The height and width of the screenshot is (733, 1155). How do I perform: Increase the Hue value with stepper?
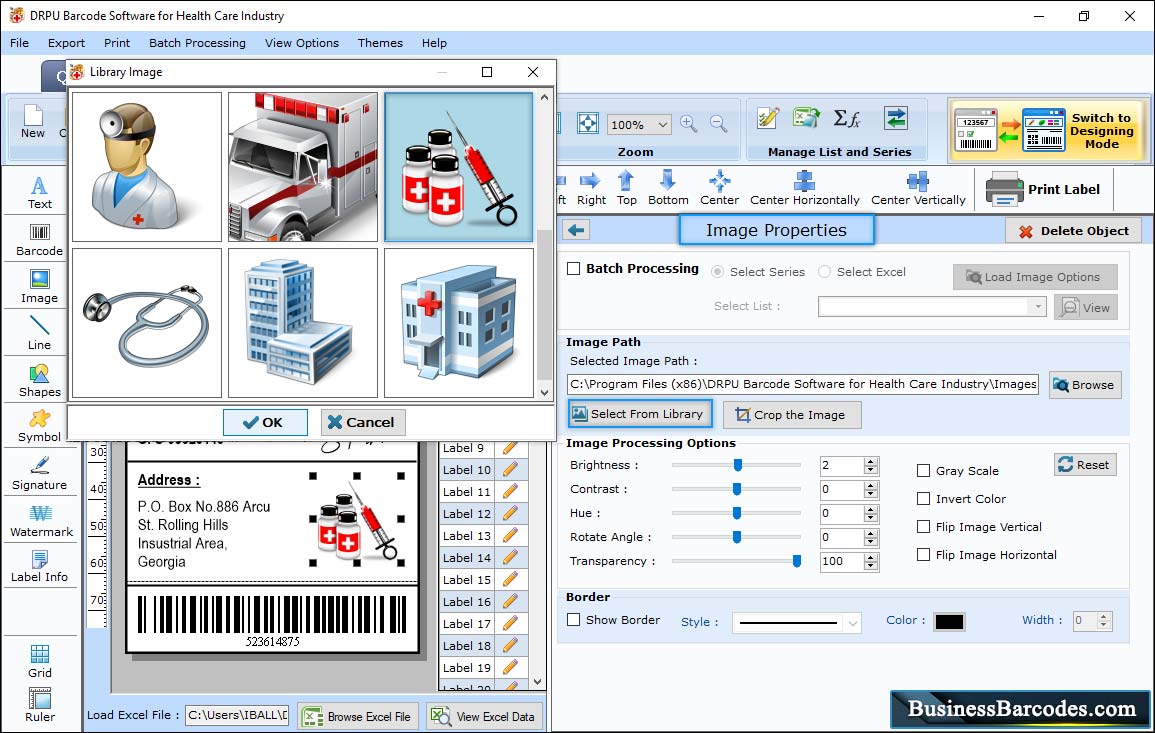pos(871,510)
